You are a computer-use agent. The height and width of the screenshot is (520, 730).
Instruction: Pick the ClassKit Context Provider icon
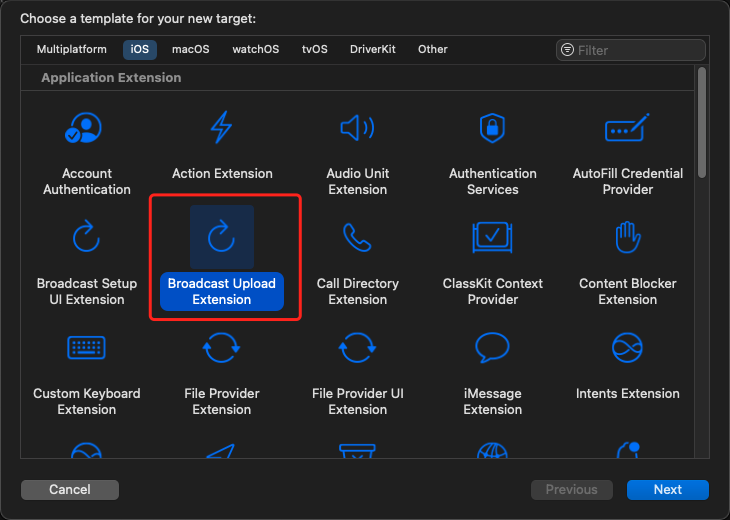pyautogui.click(x=492, y=238)
